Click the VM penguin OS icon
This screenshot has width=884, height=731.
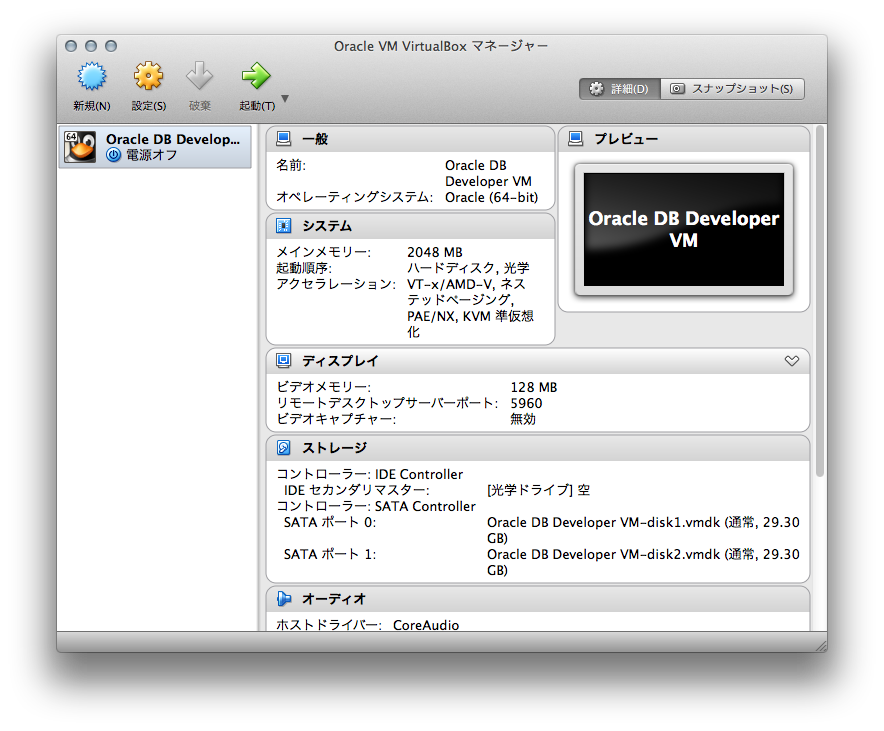click(80, 147)
